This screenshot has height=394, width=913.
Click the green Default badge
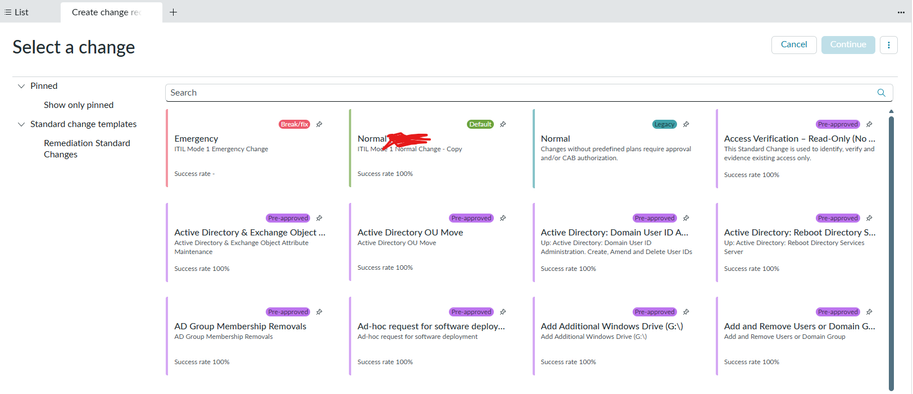tap(480, 124)
